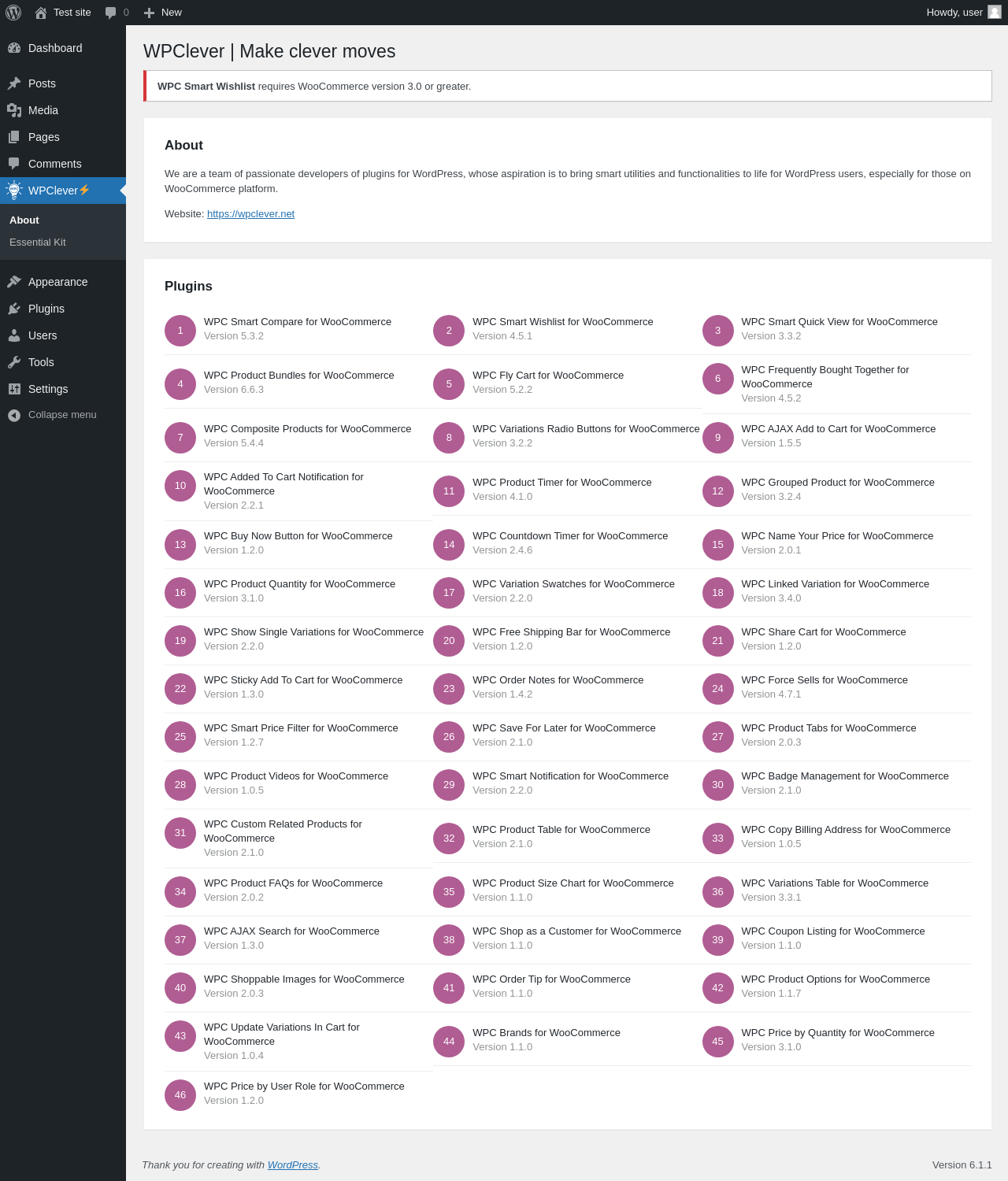Click the Dashboard gauge icon
Viewport: 1008px width, 1181px height.
pyautogui.click(x=14, y=48)
